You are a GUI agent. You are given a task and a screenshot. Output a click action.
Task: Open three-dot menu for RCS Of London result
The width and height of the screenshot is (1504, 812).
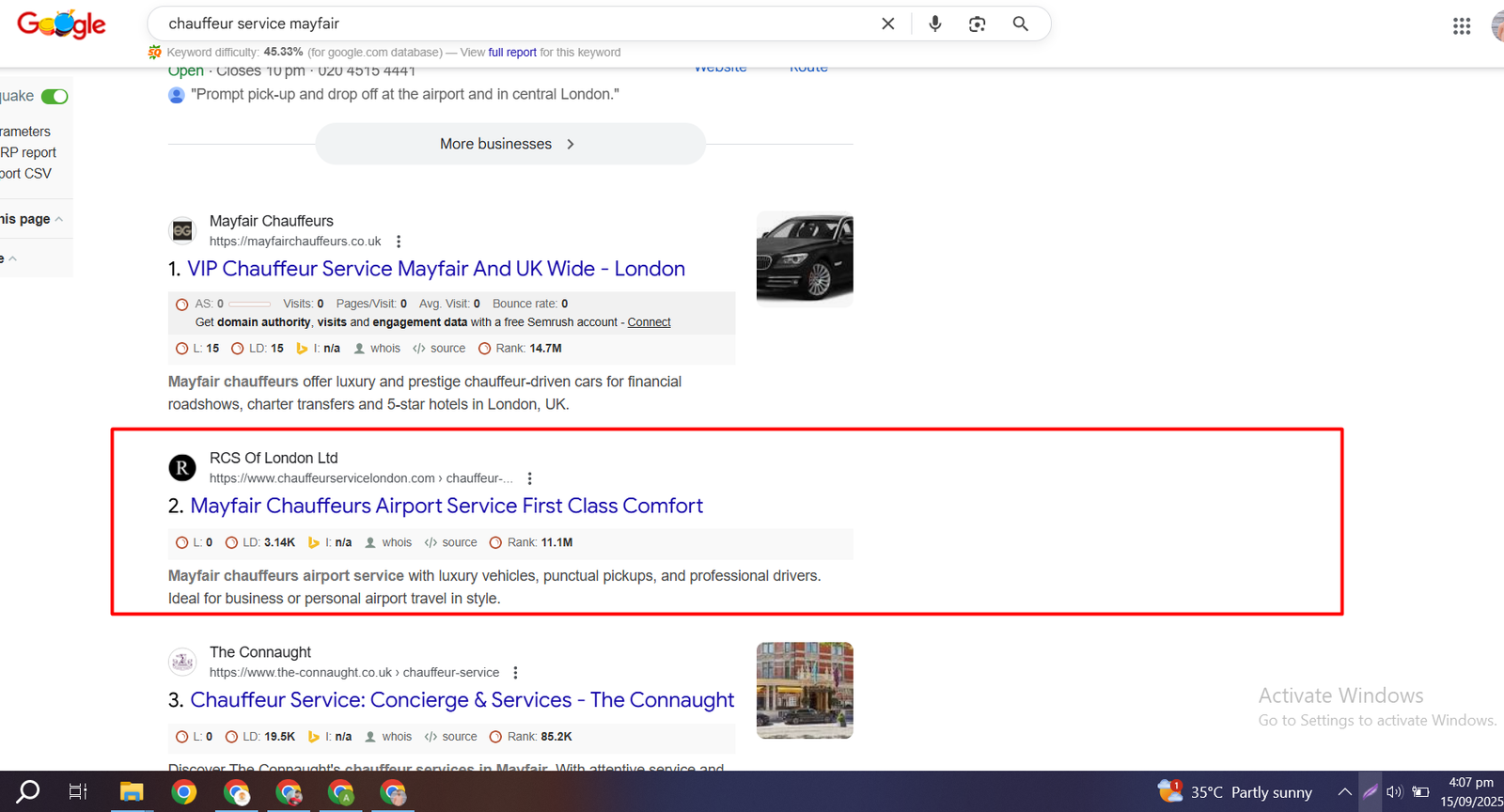coord(530,478)
